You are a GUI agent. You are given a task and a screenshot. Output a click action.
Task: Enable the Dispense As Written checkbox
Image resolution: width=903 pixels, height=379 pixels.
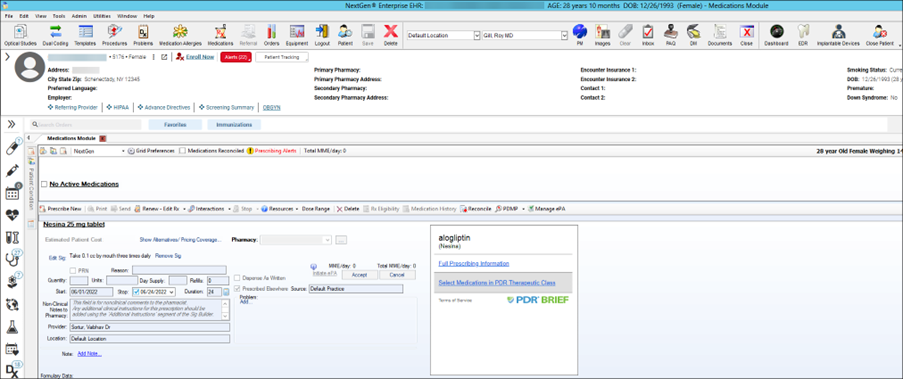tap(237, 278)
